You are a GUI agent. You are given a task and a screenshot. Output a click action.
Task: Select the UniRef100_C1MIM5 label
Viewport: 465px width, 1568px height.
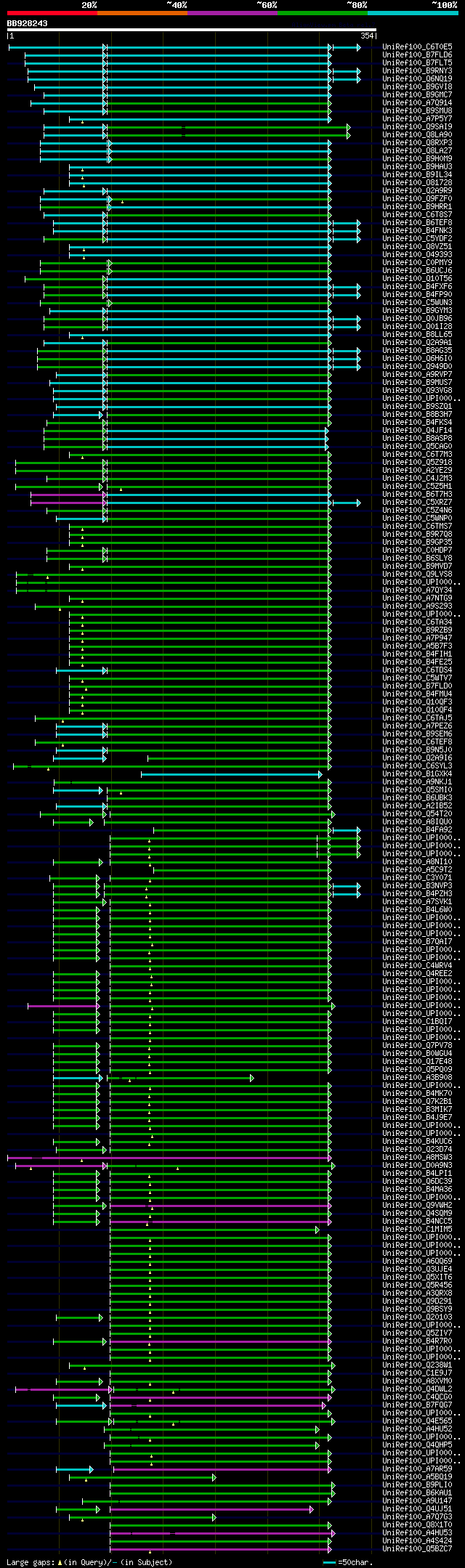tap(417, 1229)
